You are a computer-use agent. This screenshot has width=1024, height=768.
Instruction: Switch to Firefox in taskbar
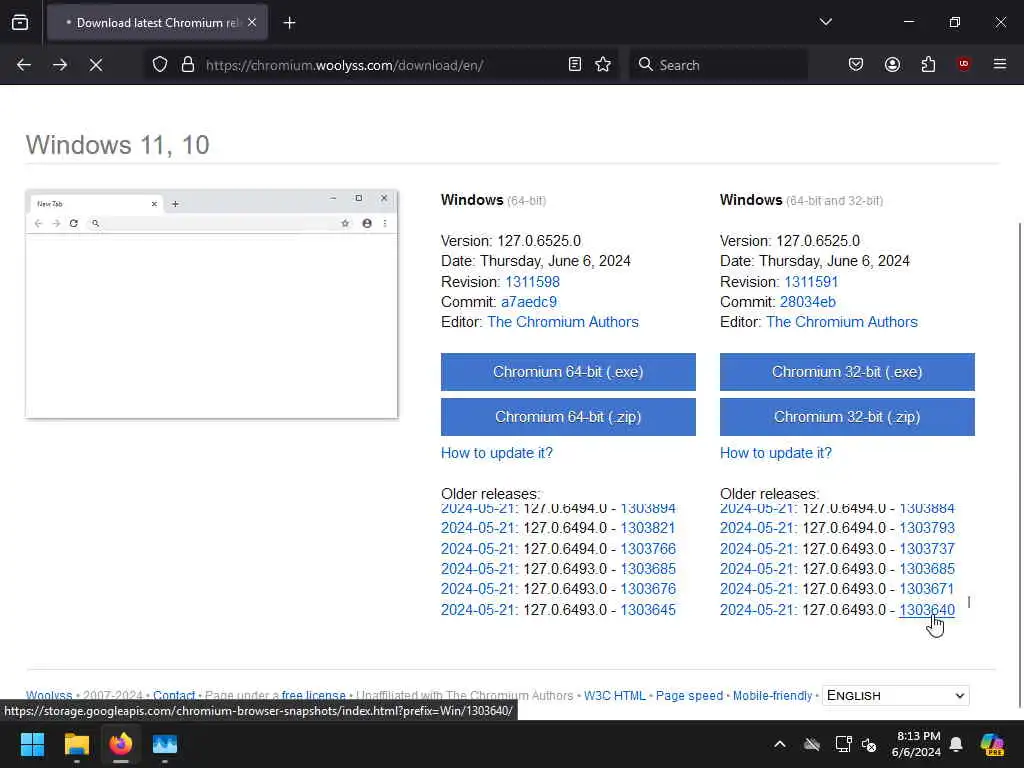click(121, 744)
